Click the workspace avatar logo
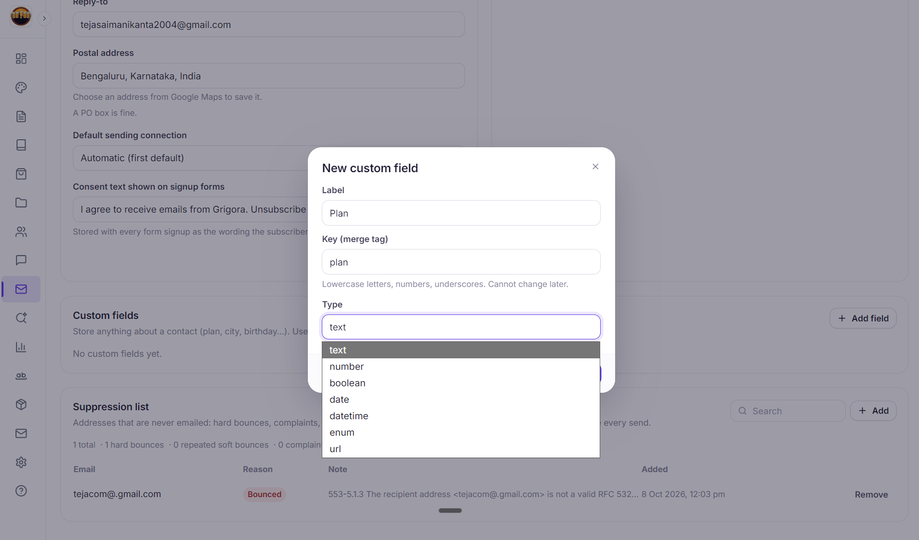The width and height of the screenshot is (919, 540). (x=21, y=16)
